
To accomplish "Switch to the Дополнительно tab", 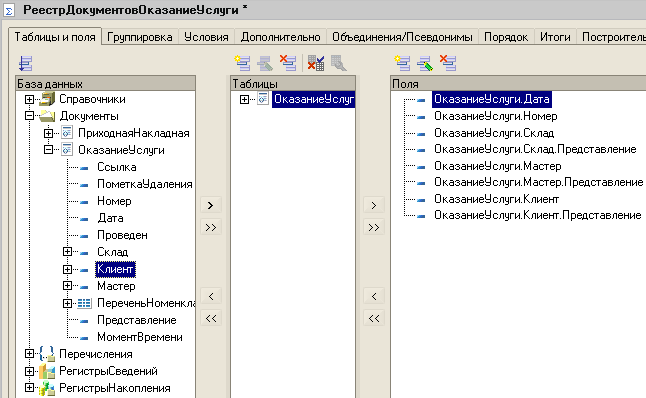I will coord(280,37).
